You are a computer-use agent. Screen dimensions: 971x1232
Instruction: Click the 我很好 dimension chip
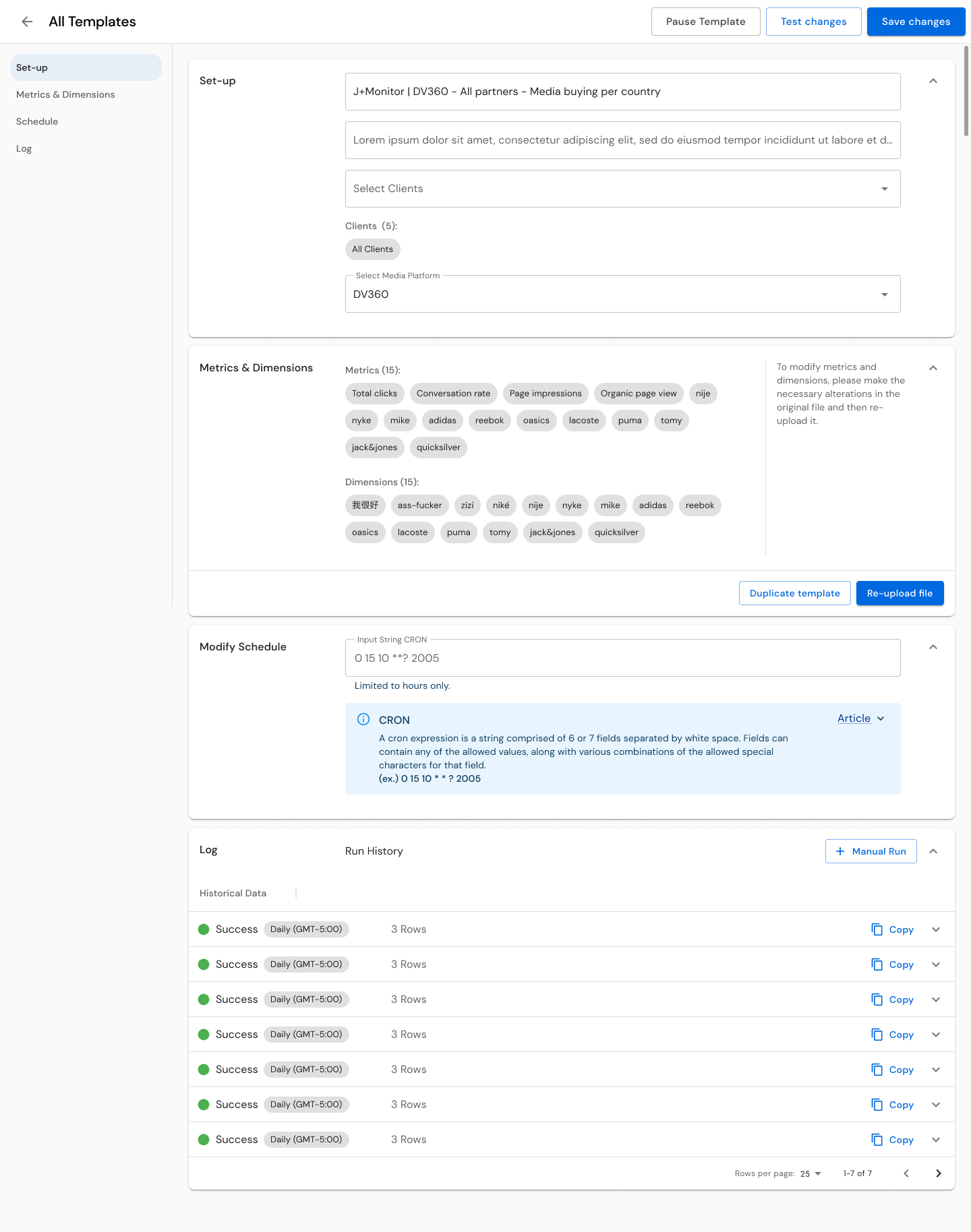(x=365, y=505)
